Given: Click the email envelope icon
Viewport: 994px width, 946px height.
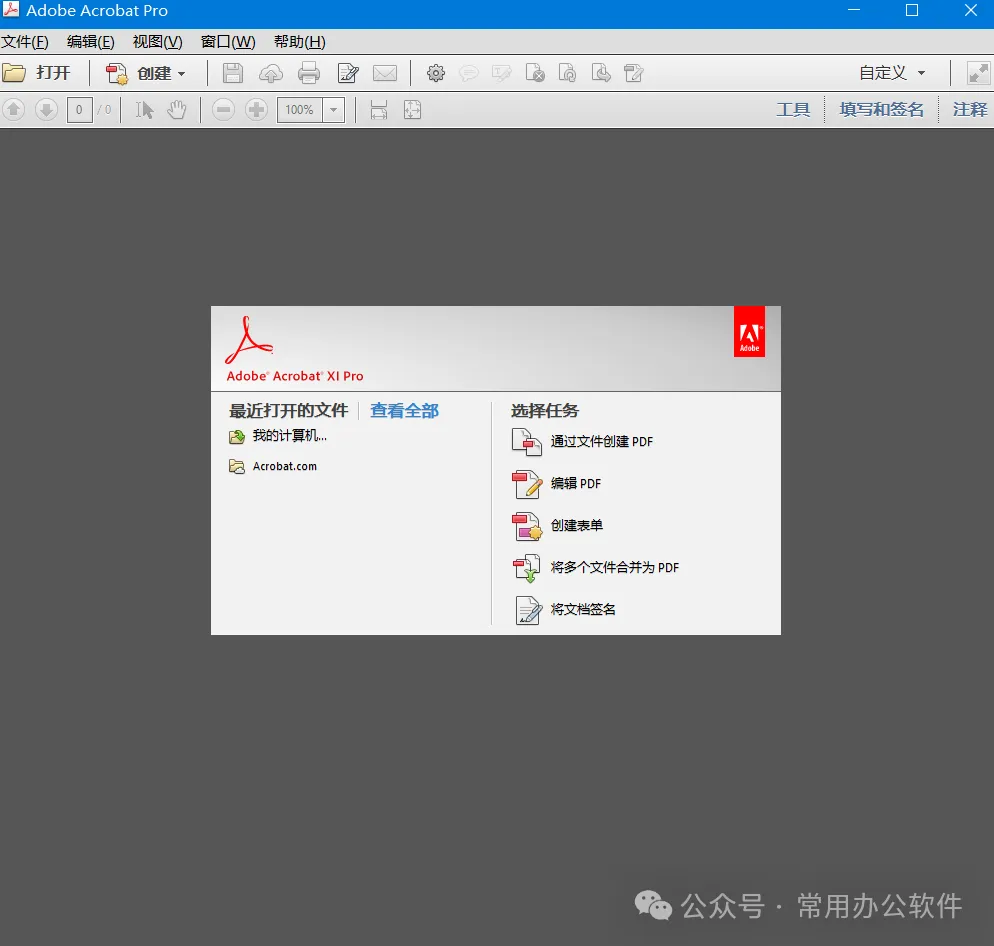Looking at the screenshot, I should coord(385,74).
